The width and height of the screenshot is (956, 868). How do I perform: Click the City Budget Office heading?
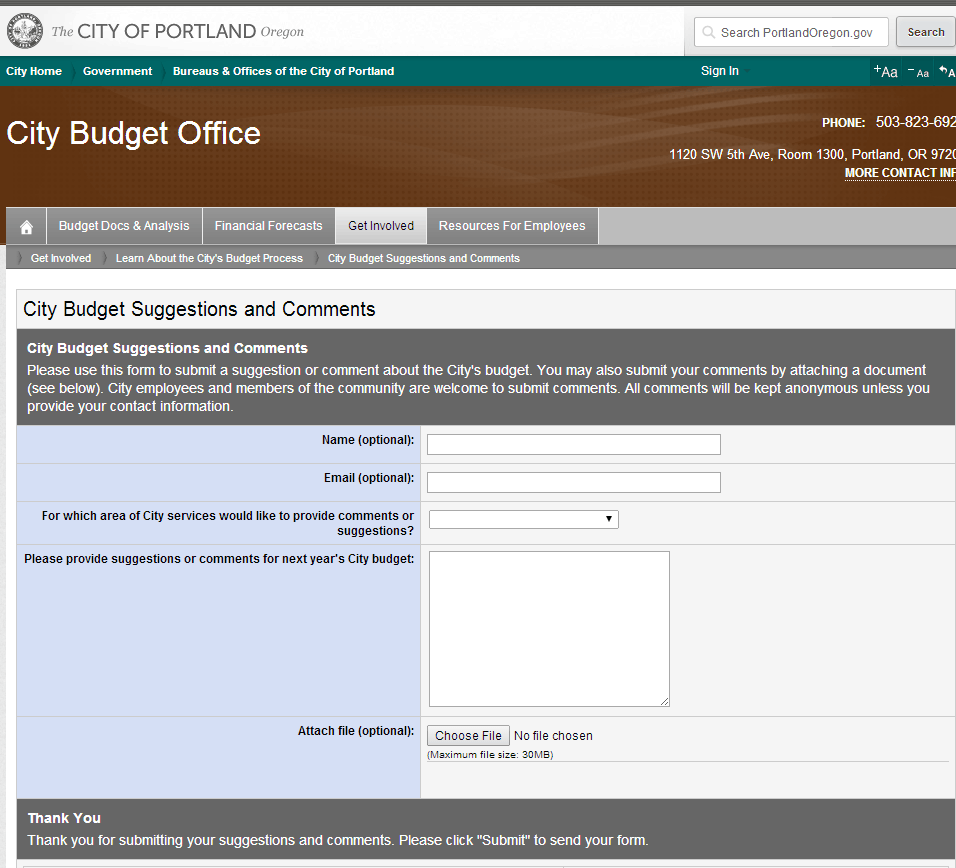pos(134,133)
